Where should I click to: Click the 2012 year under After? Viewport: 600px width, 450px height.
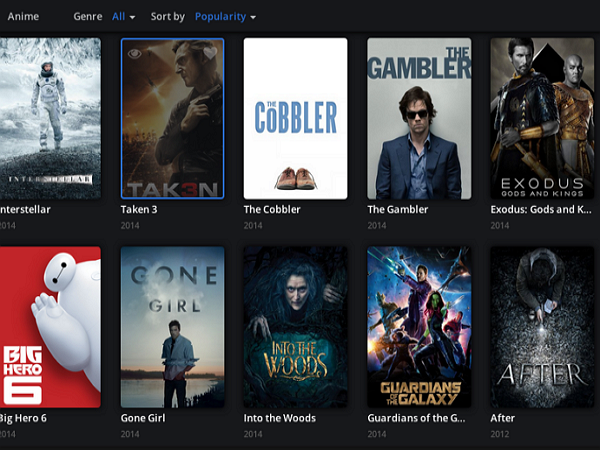coord(500,434)
